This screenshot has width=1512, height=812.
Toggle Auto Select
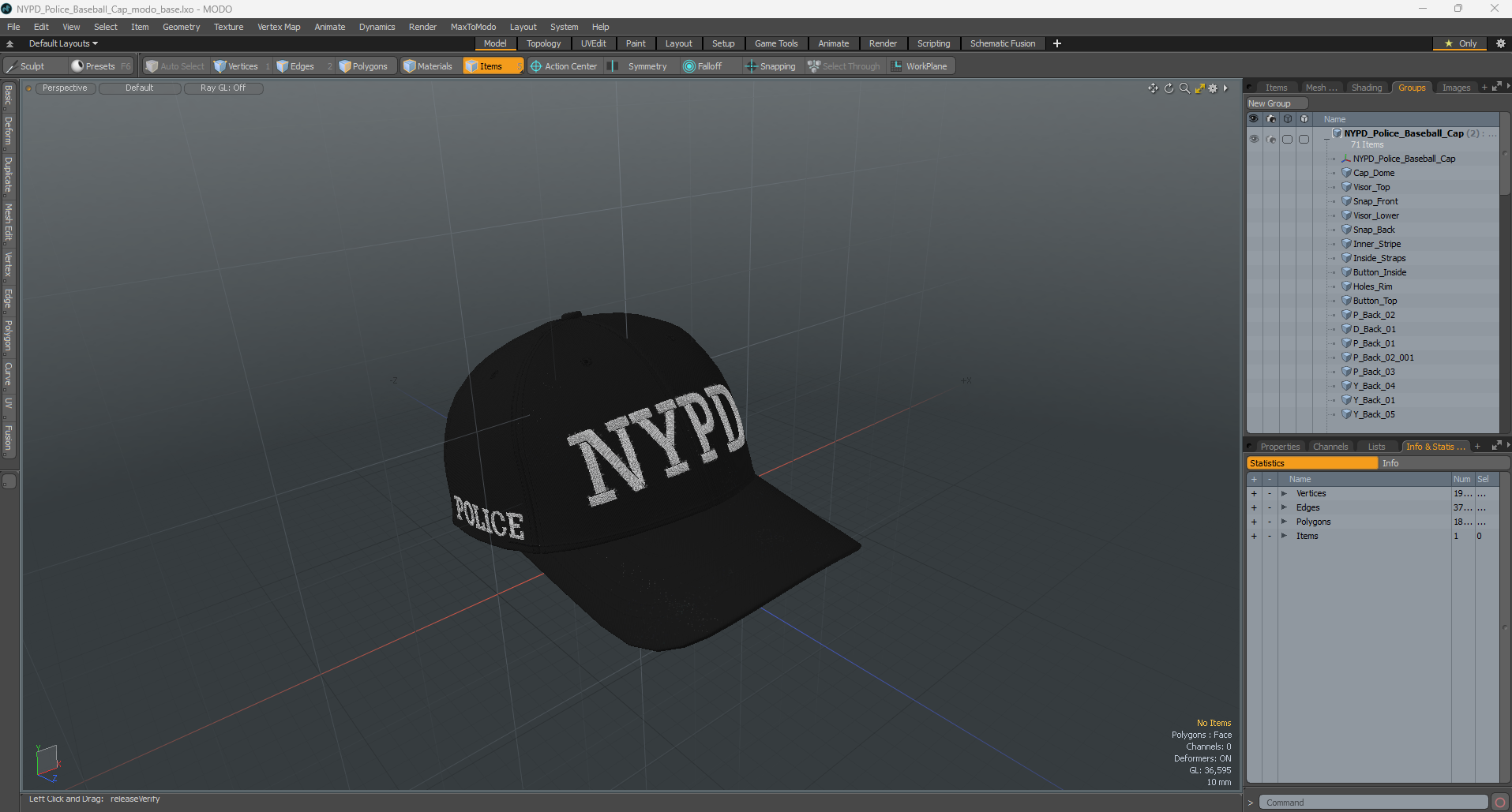coord(175,66)
